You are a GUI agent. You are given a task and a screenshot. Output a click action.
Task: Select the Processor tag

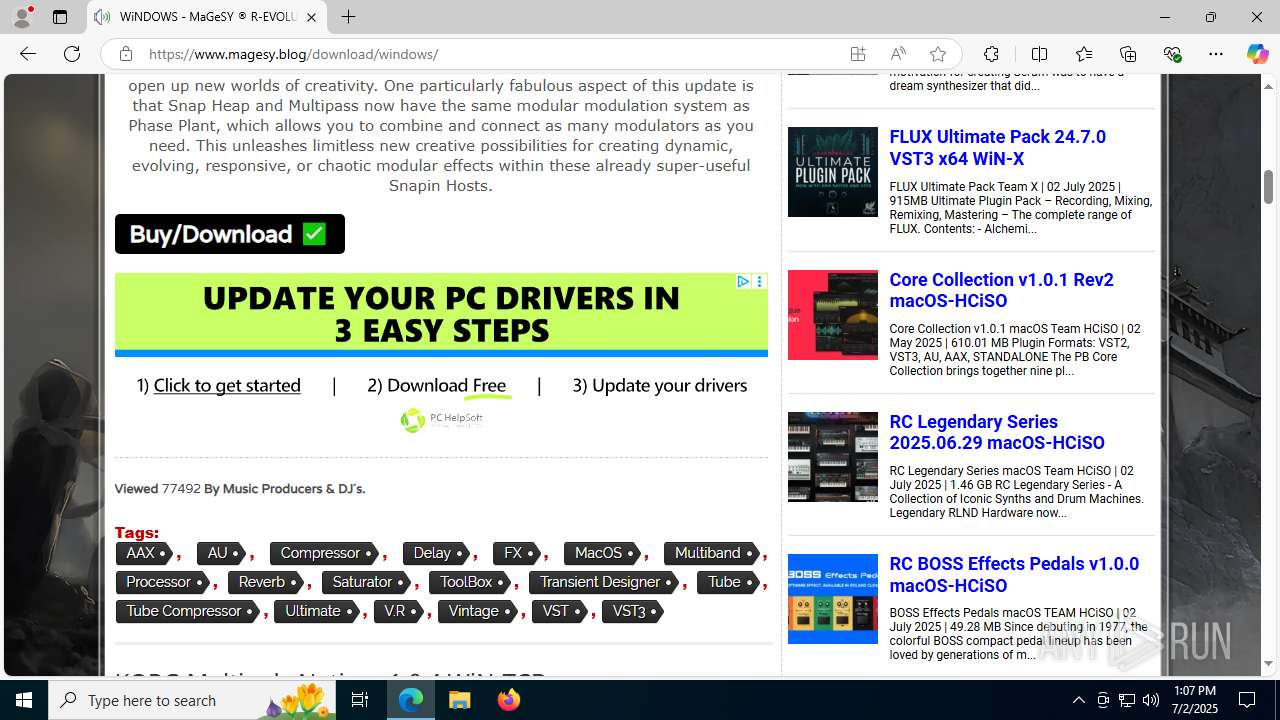[x=164, y=582]
